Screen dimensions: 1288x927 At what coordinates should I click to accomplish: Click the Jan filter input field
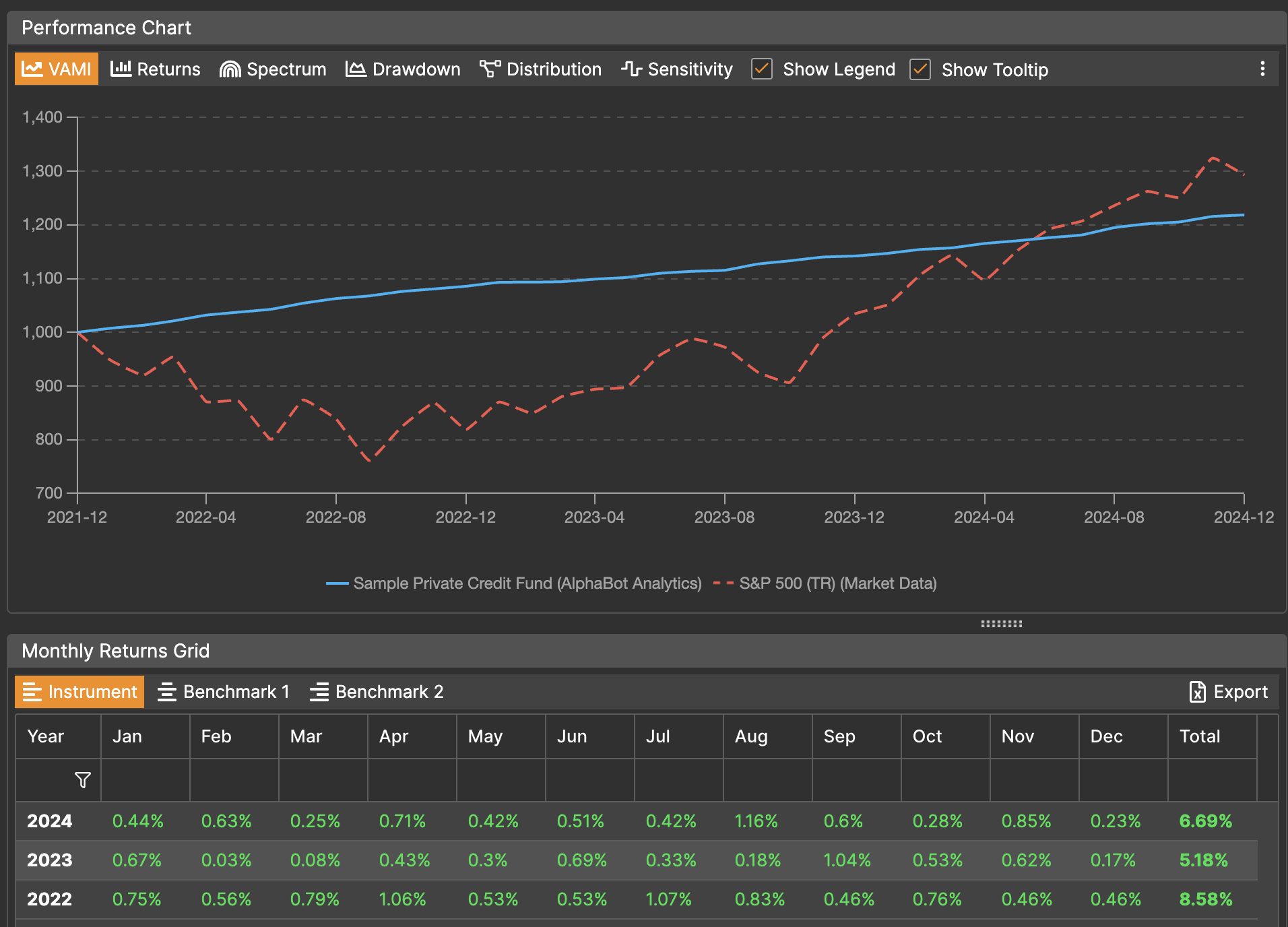(x=145, y=780)
